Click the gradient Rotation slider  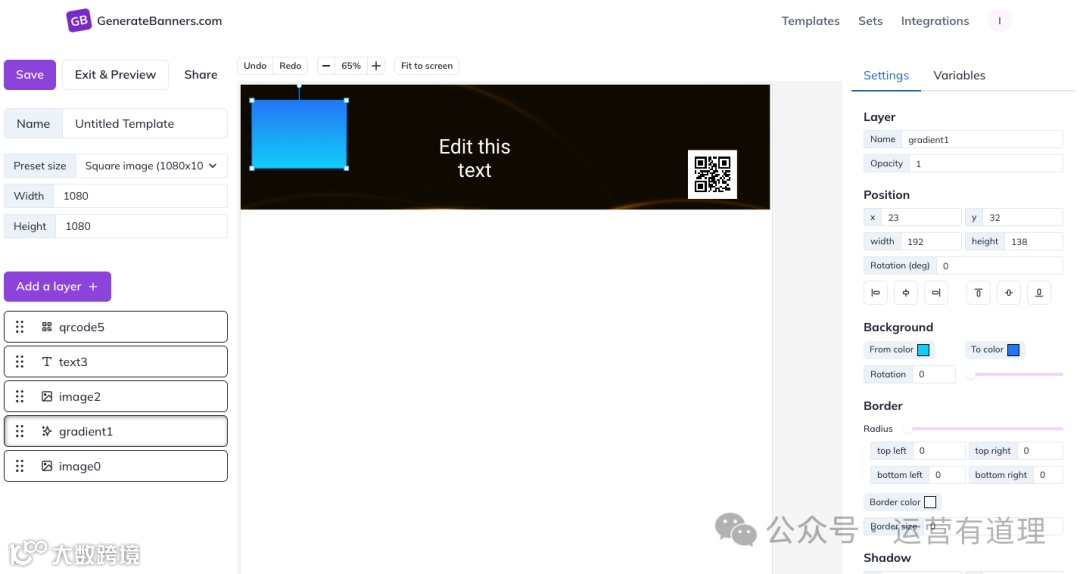pyautogui.click(x=1016, y=375)
